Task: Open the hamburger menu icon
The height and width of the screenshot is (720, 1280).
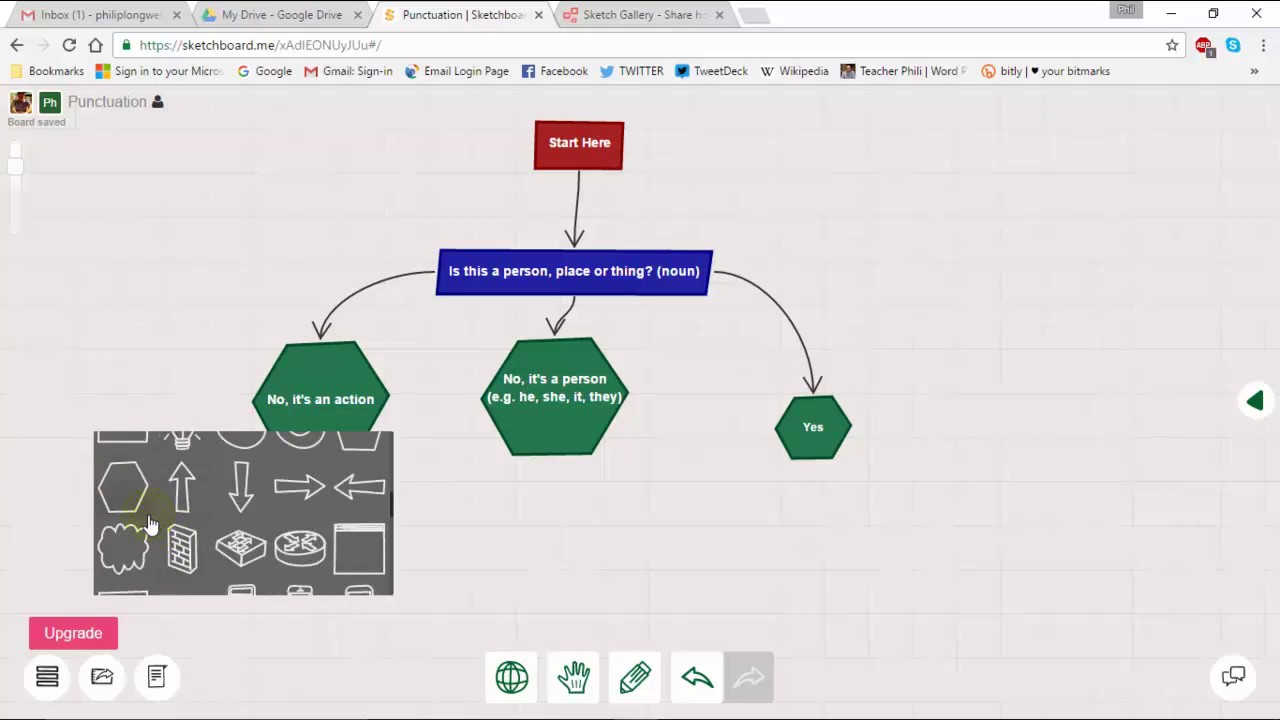Action: pos(47,677)
